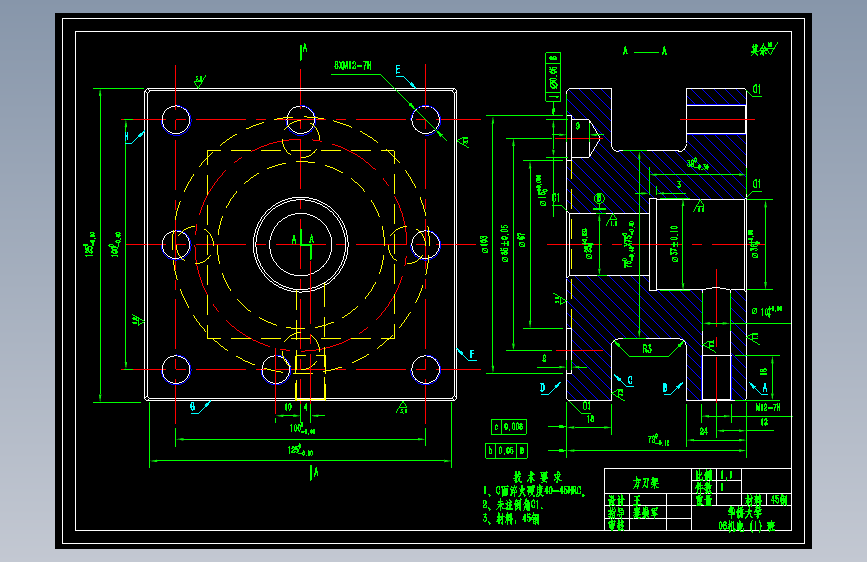Select the horizontal 100 hole spacing dimension
The height and width of the screenshot is (562, 867).
pos(302,429)
